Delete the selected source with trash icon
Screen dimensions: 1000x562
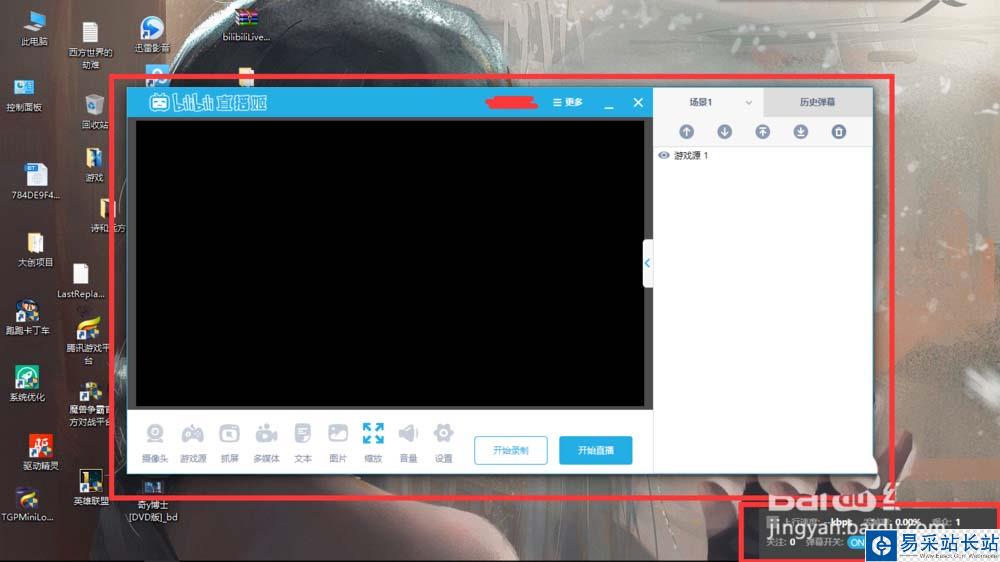839,131
